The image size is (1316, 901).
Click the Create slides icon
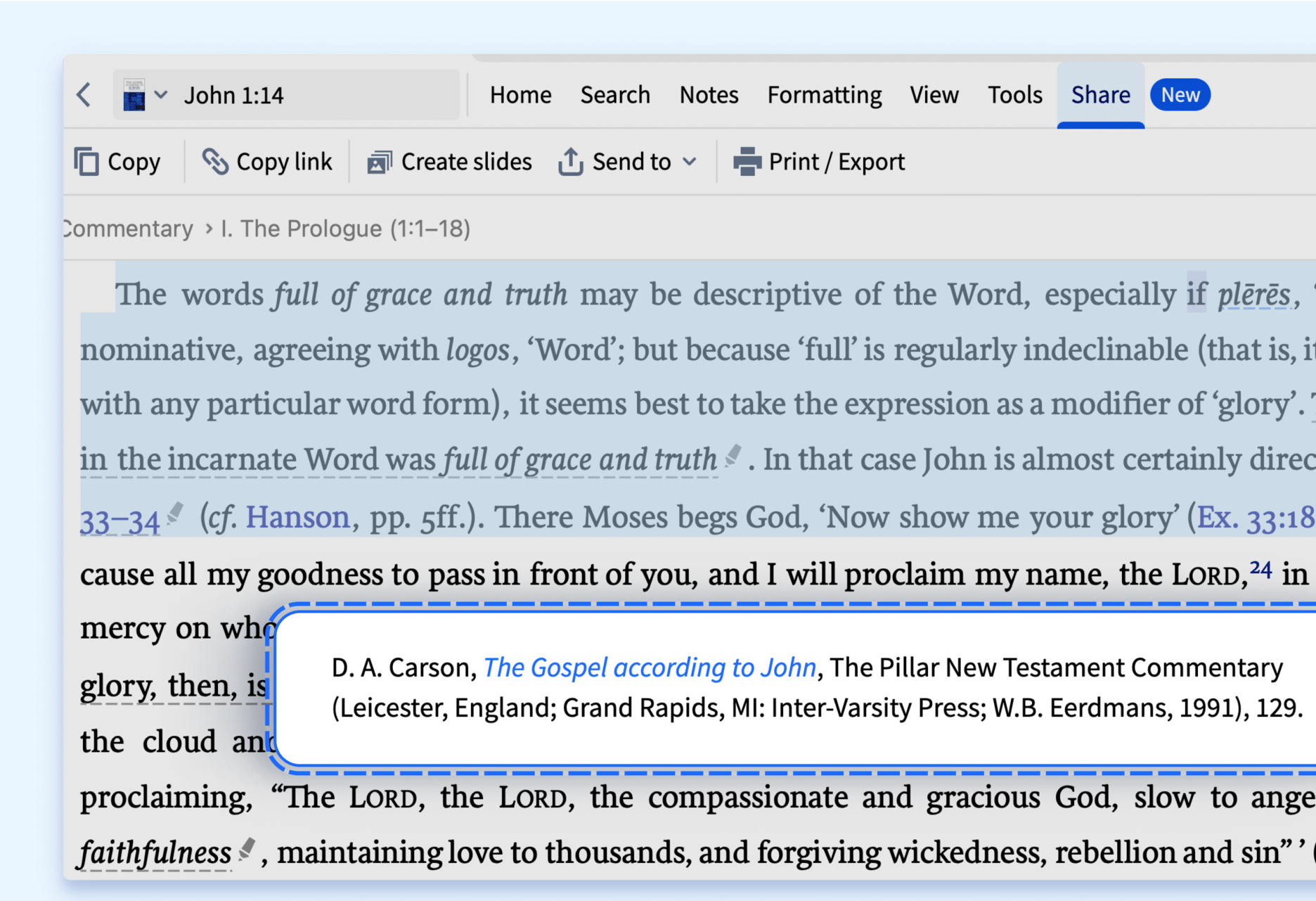coord(380,162)
